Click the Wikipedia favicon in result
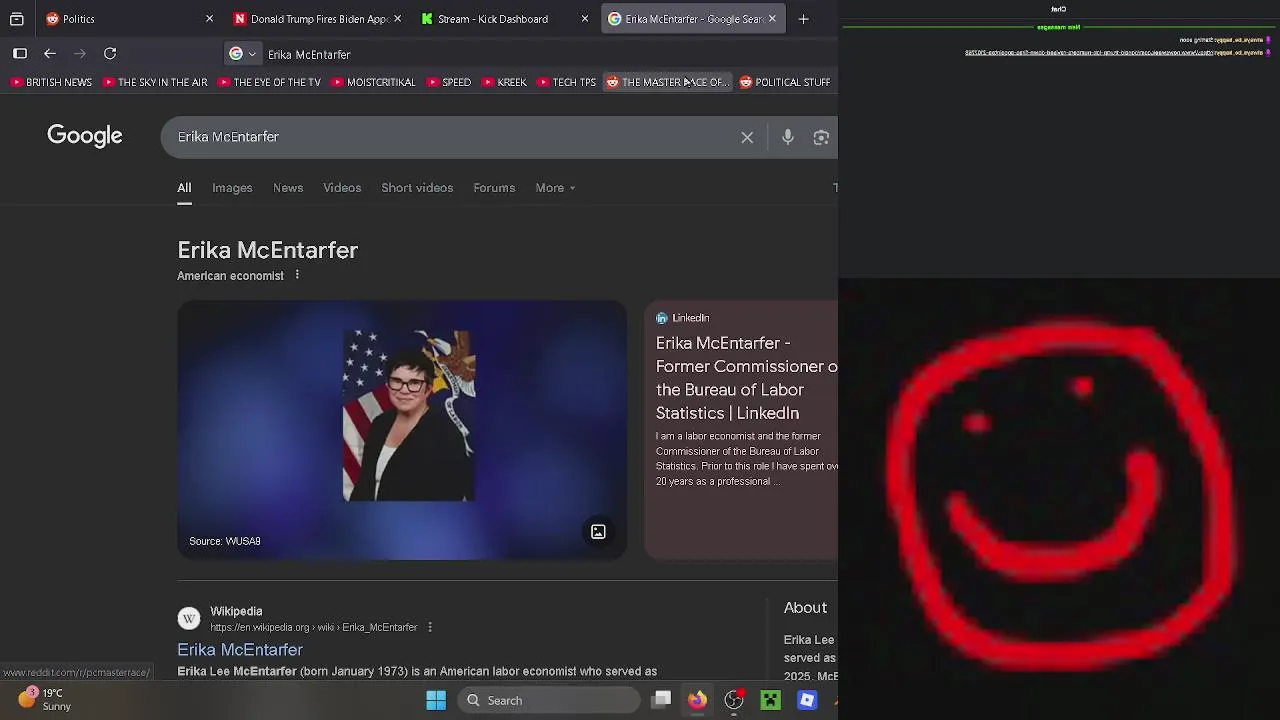 click(189, 619)
